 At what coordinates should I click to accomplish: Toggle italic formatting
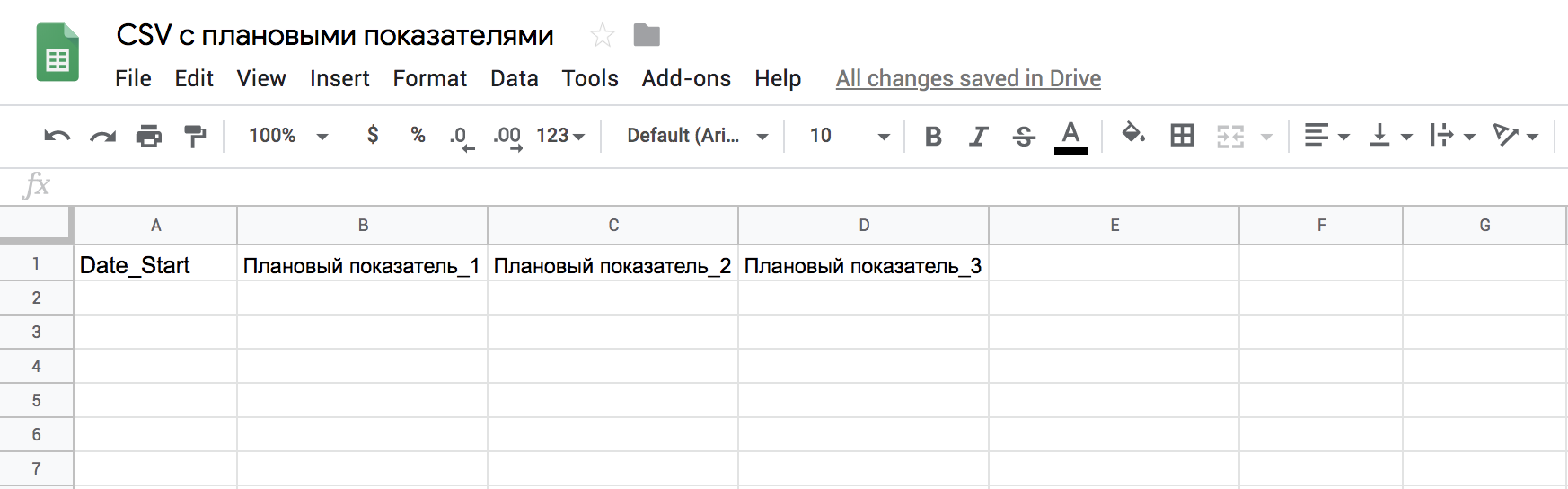click(x=978, y=136)
